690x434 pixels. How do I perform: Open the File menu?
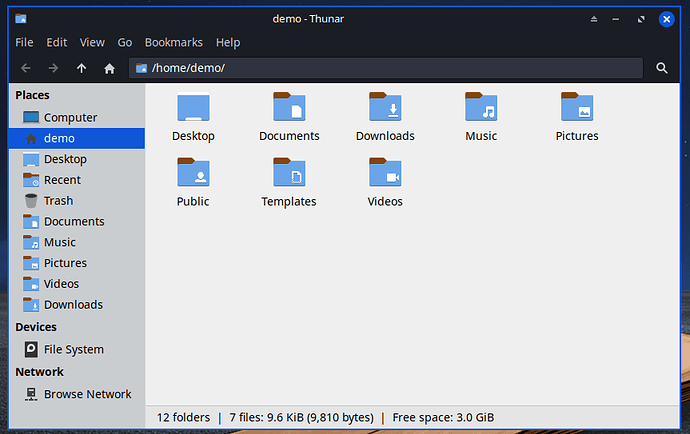tap(24, 42)
